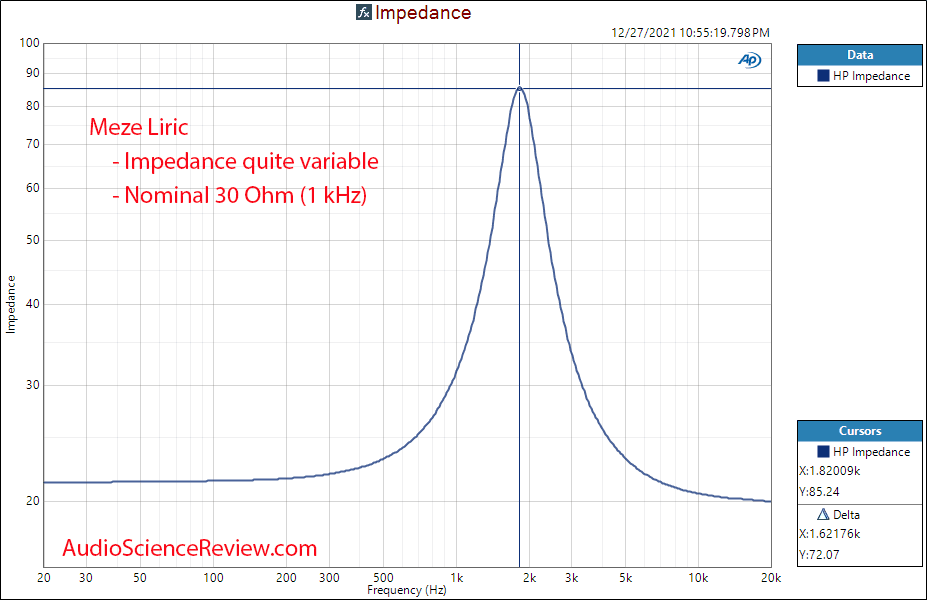927x600 pixels.
Task: Click the "20k" label on the frequency axis
Action: click(x=771, y=578)
